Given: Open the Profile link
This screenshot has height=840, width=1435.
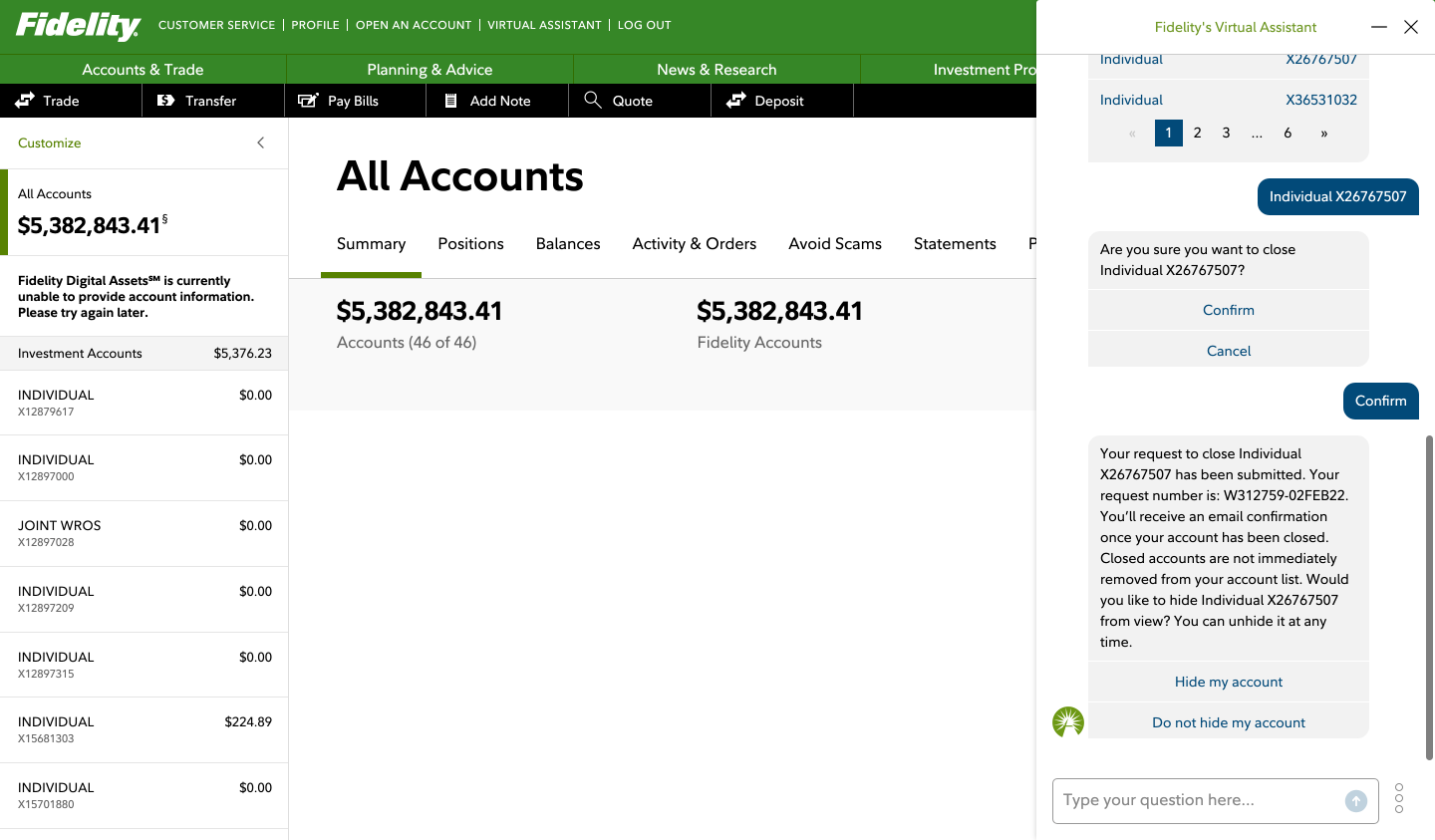Looking at the screenshot, I should 315,25.
